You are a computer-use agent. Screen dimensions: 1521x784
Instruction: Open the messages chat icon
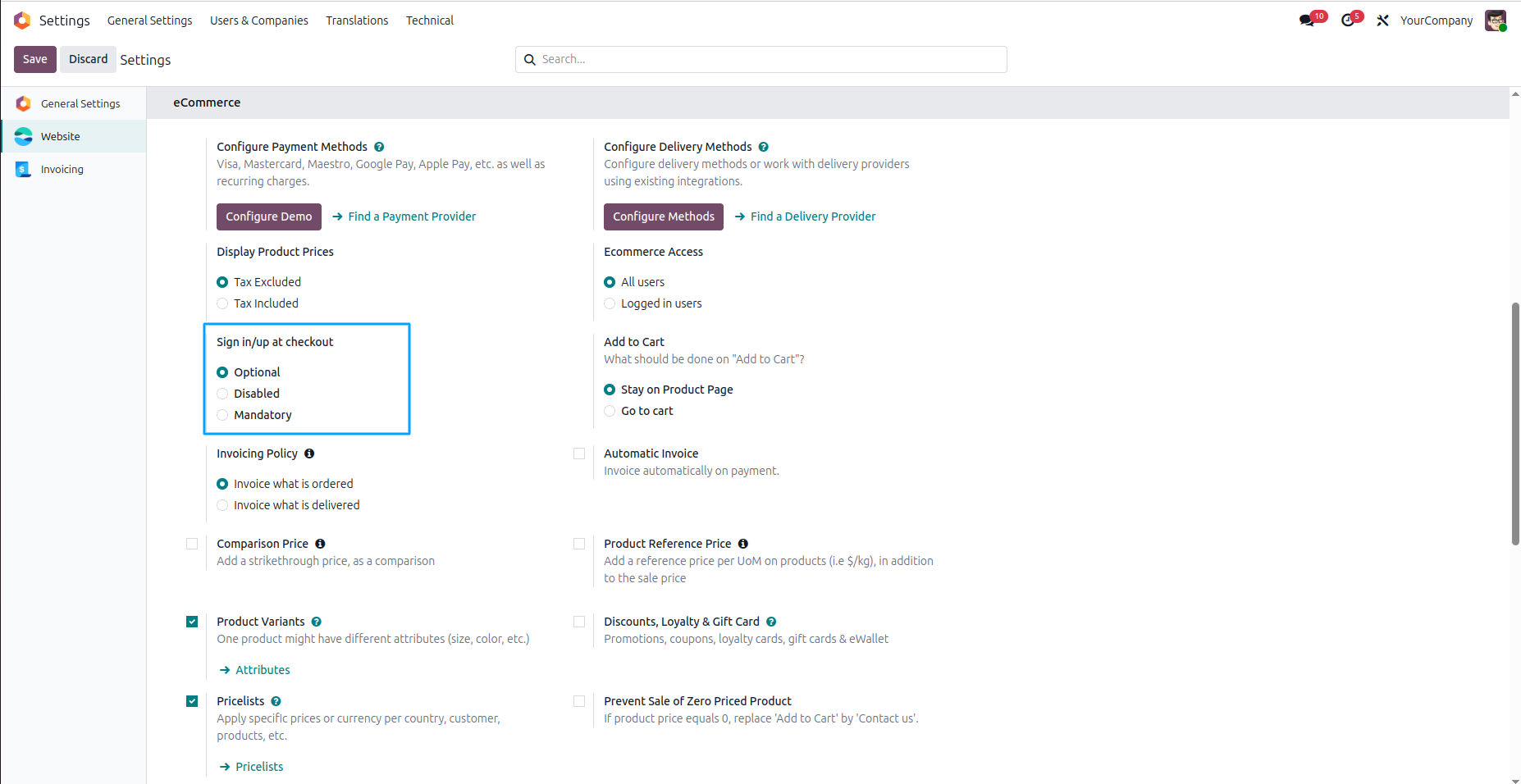pyautogui.click(x=1307, y=21)
